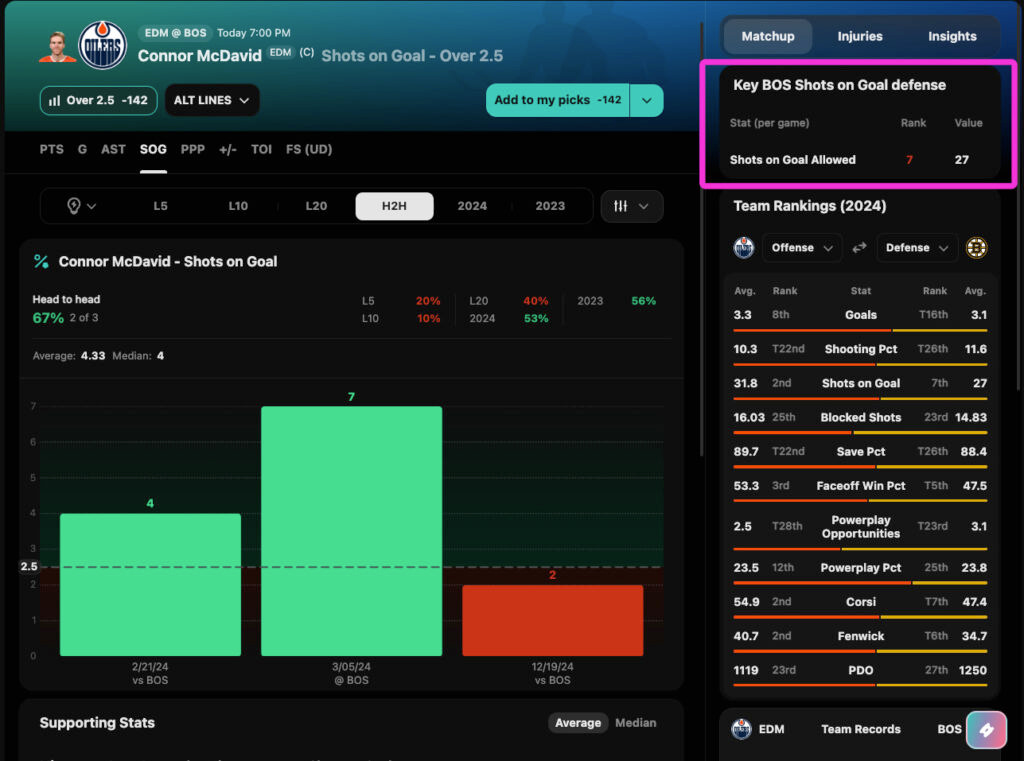Click the 3/05/24 @ BOS bar showing 7
Viewport: 1024px width, 761px height.
[x=351, y=531]
